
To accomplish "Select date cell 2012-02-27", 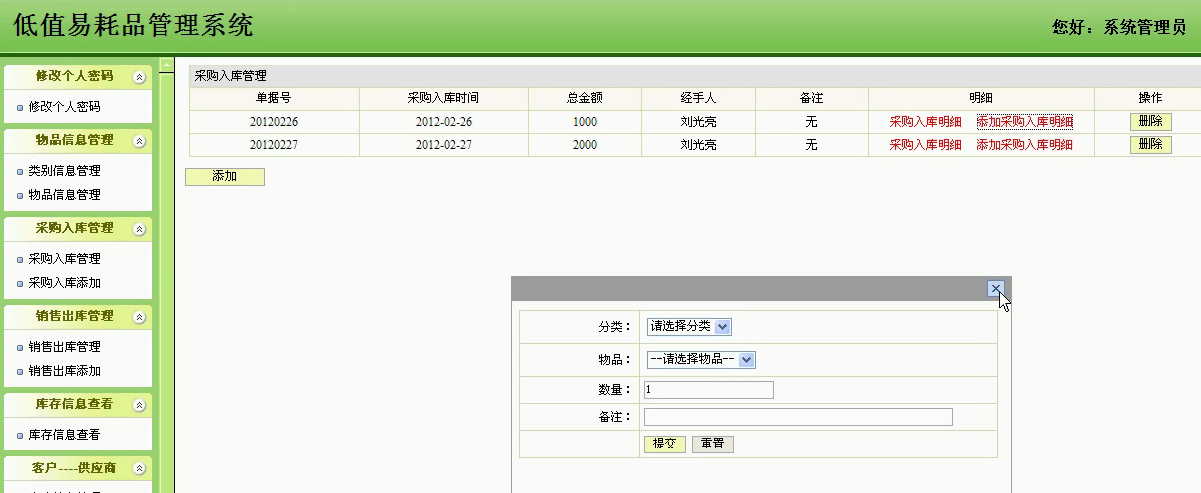I will pos(443,145).
